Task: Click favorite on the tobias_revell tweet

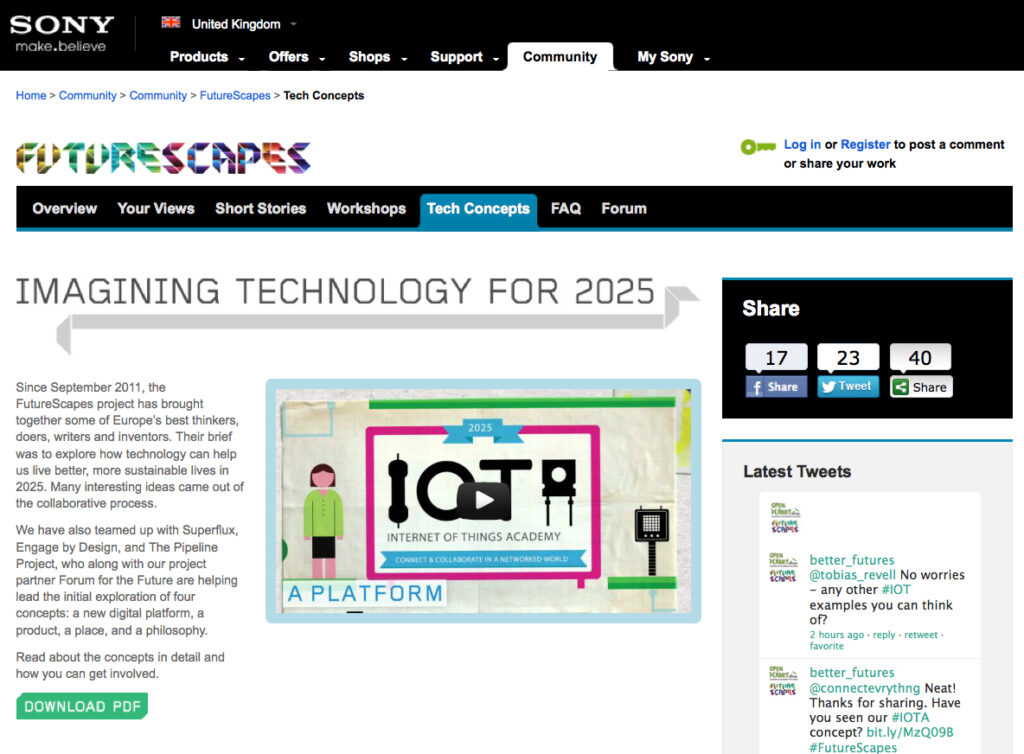Action: [x=827, y=646]
